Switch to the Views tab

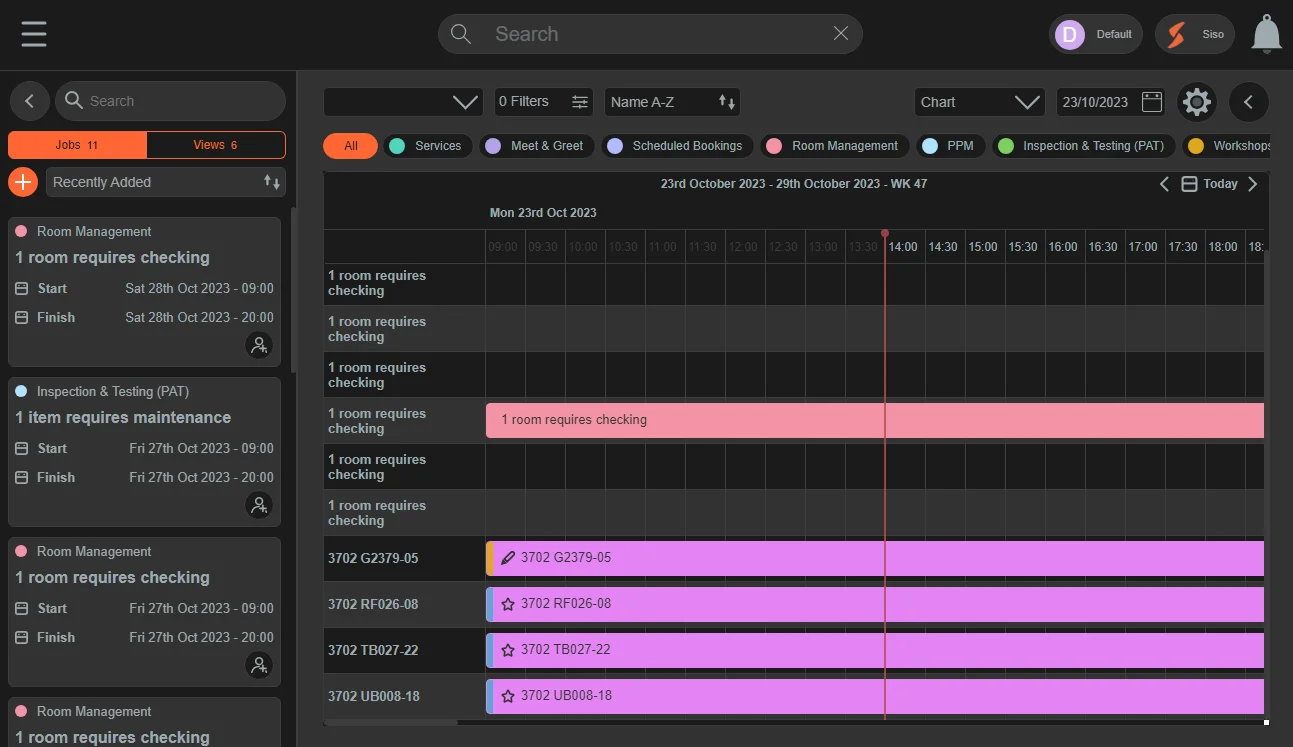215,145
